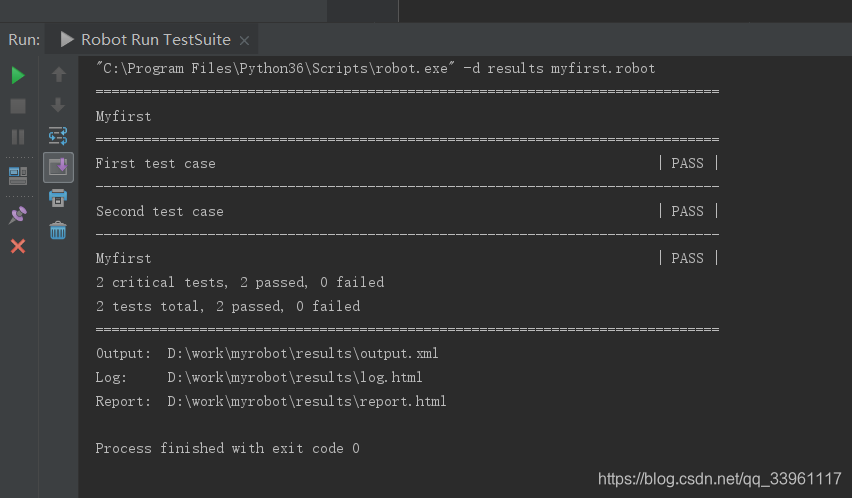Image resolution: width=852 pixels, height=498 pixels.
Task: Close the Robot Run TestSuite tab
Action: [245, 41]
